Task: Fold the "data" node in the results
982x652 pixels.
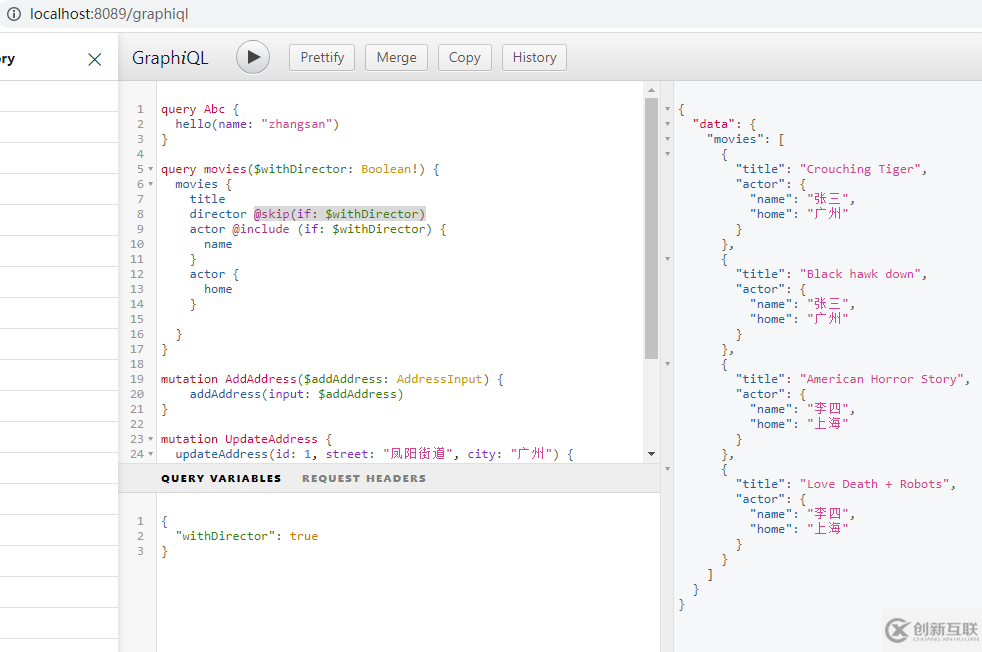Action: [x=668, y=125]
